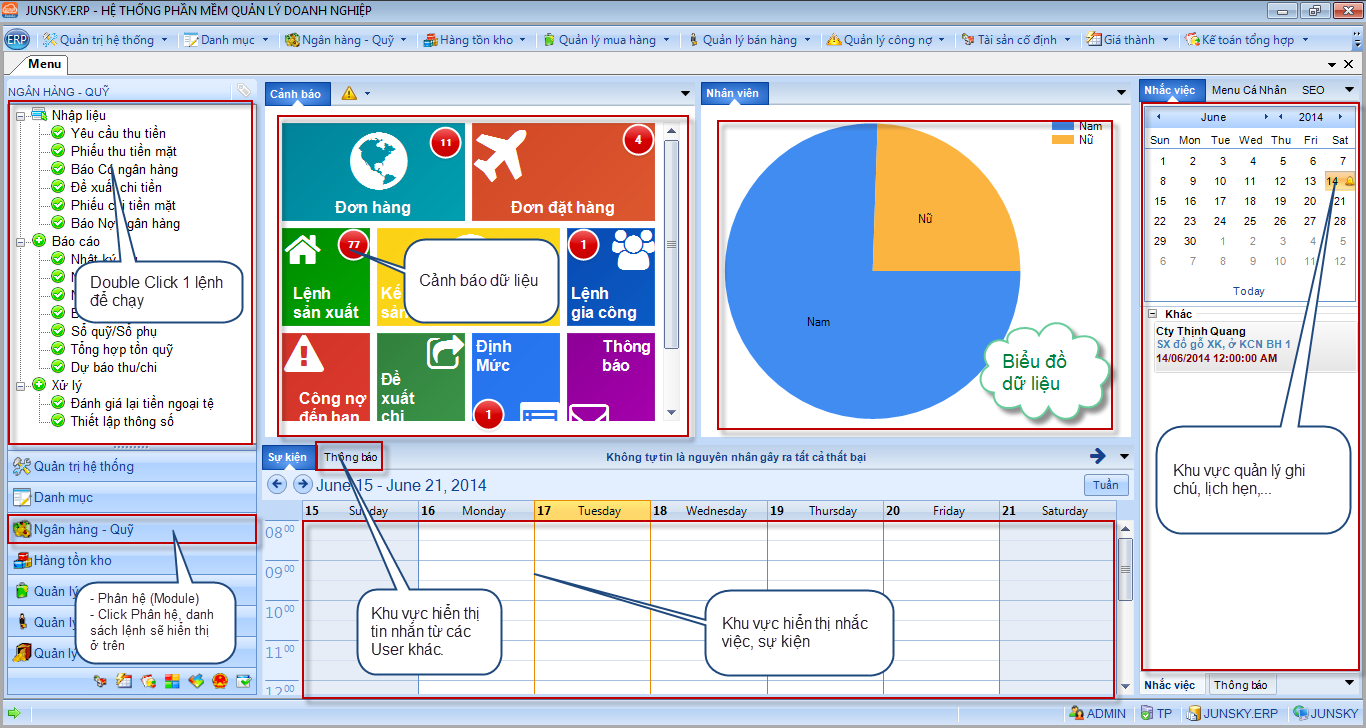Click the Tuần view button
Viewport: 1366px width, 728px height.
click(x=1105, y=485)
